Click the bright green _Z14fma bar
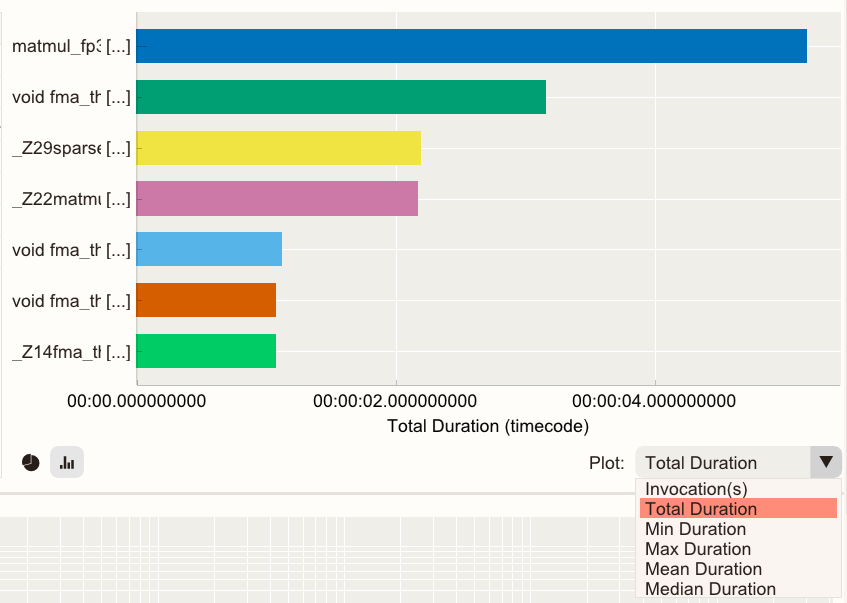Image resolution: width=847 pixels, height=603 pixels. (x=206, y=351)
